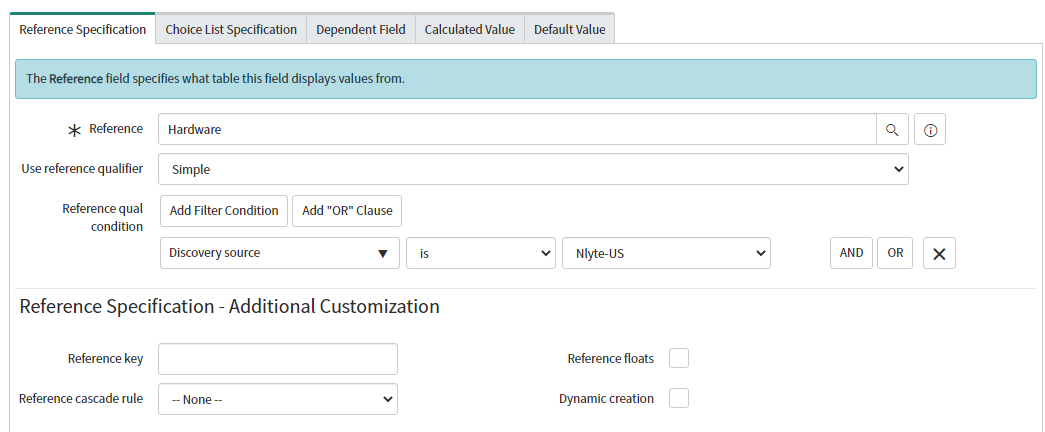Click the Reference key label
Image resolution: width=1045 pixels, height=432 pixels.
[105, 359]
